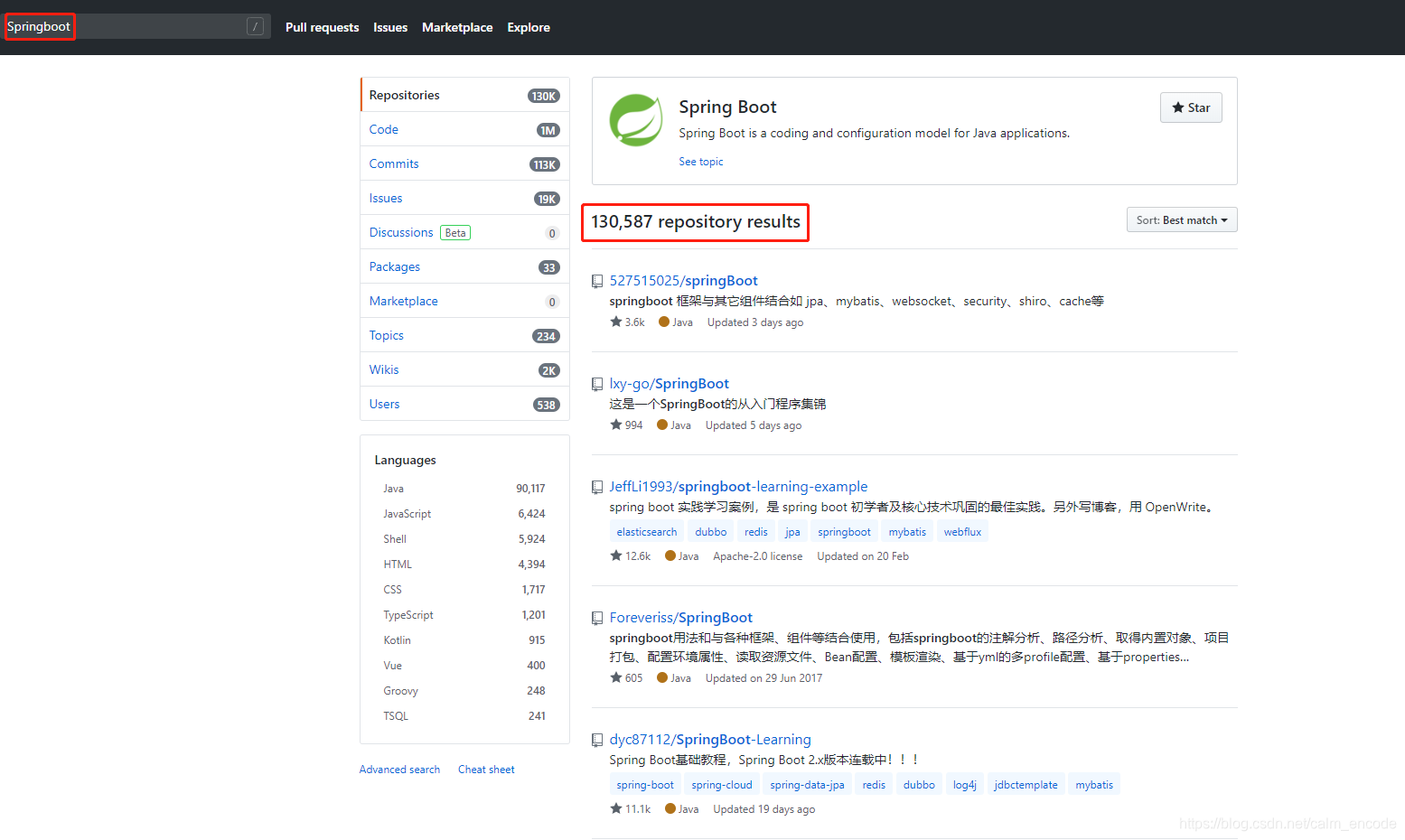Open the lxy-go/SpringBoot repository

[669, 384]
